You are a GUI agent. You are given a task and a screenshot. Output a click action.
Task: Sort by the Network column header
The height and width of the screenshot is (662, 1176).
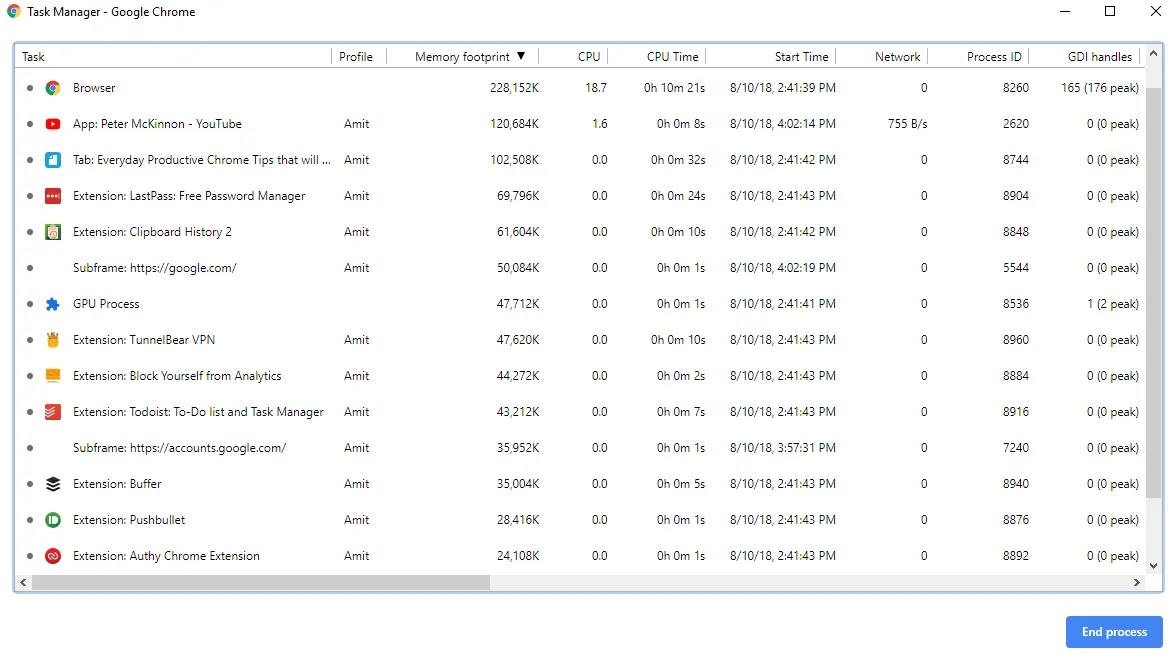click(898, 57)
